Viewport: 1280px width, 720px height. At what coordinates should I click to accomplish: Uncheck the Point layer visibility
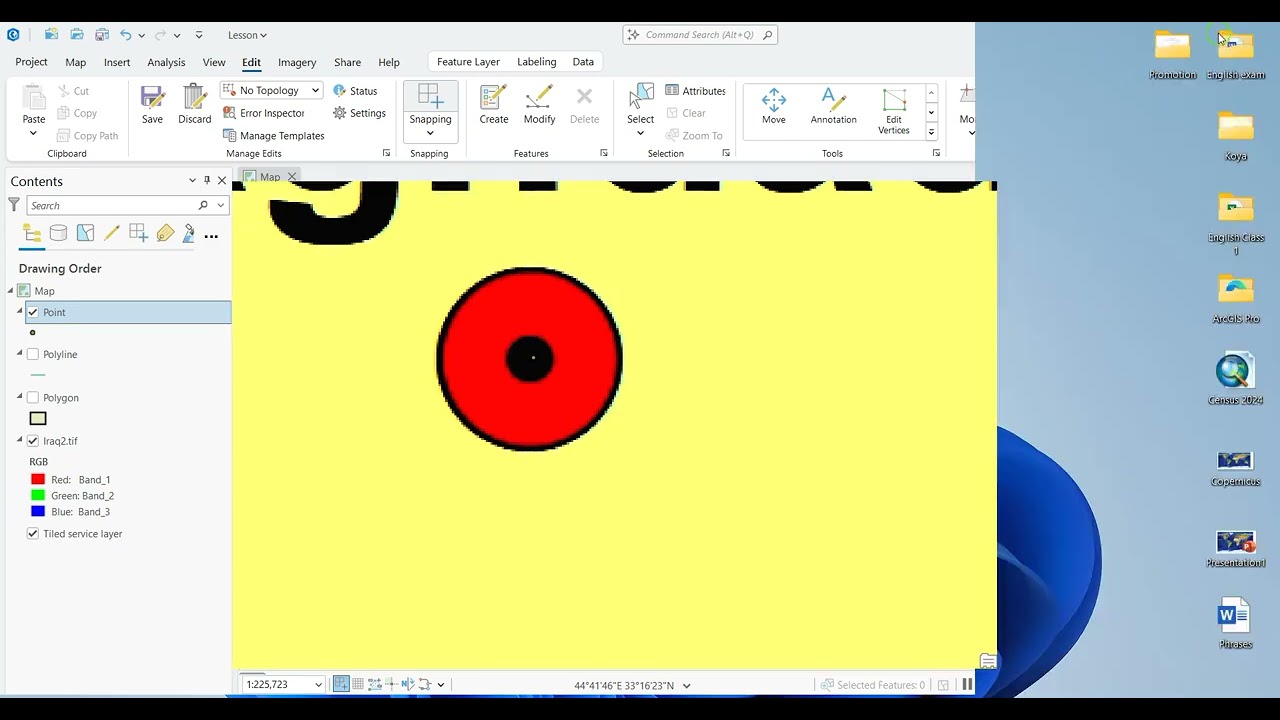(33, 312)
